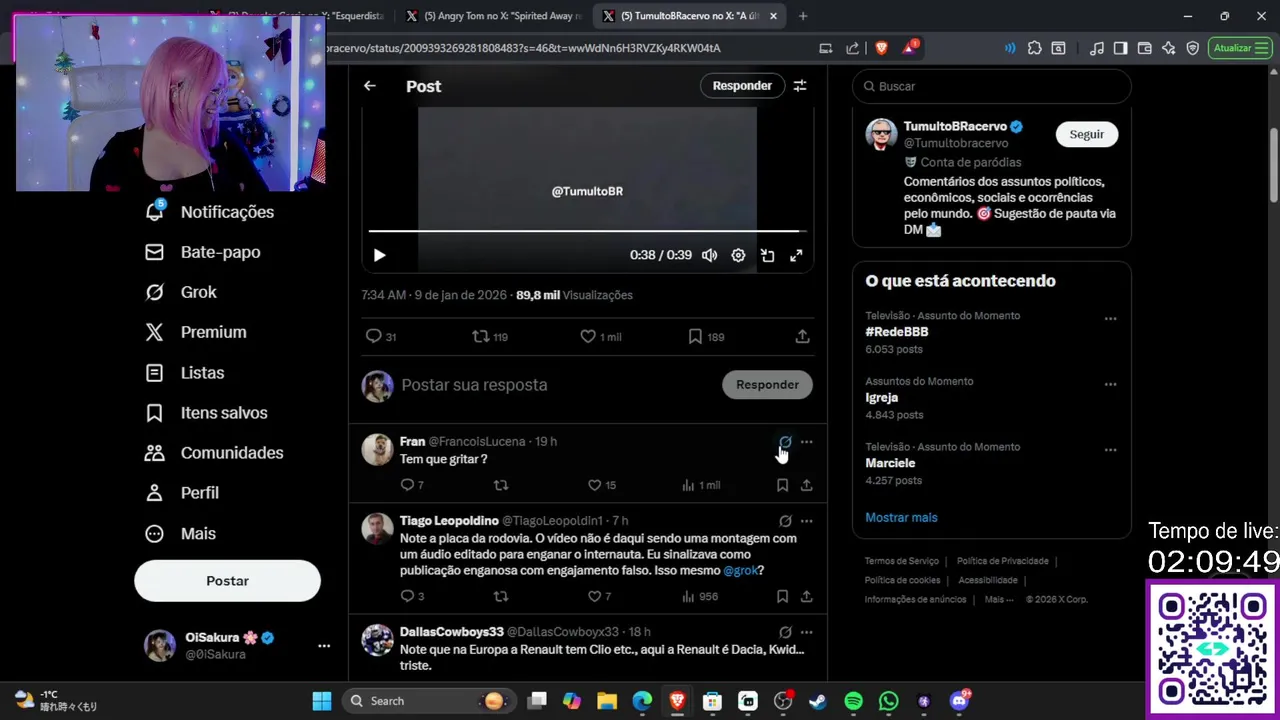Viewport: 1280px width, 720px height.
Task: Open Bate-papo in sidebar
Action: [203, 252]
